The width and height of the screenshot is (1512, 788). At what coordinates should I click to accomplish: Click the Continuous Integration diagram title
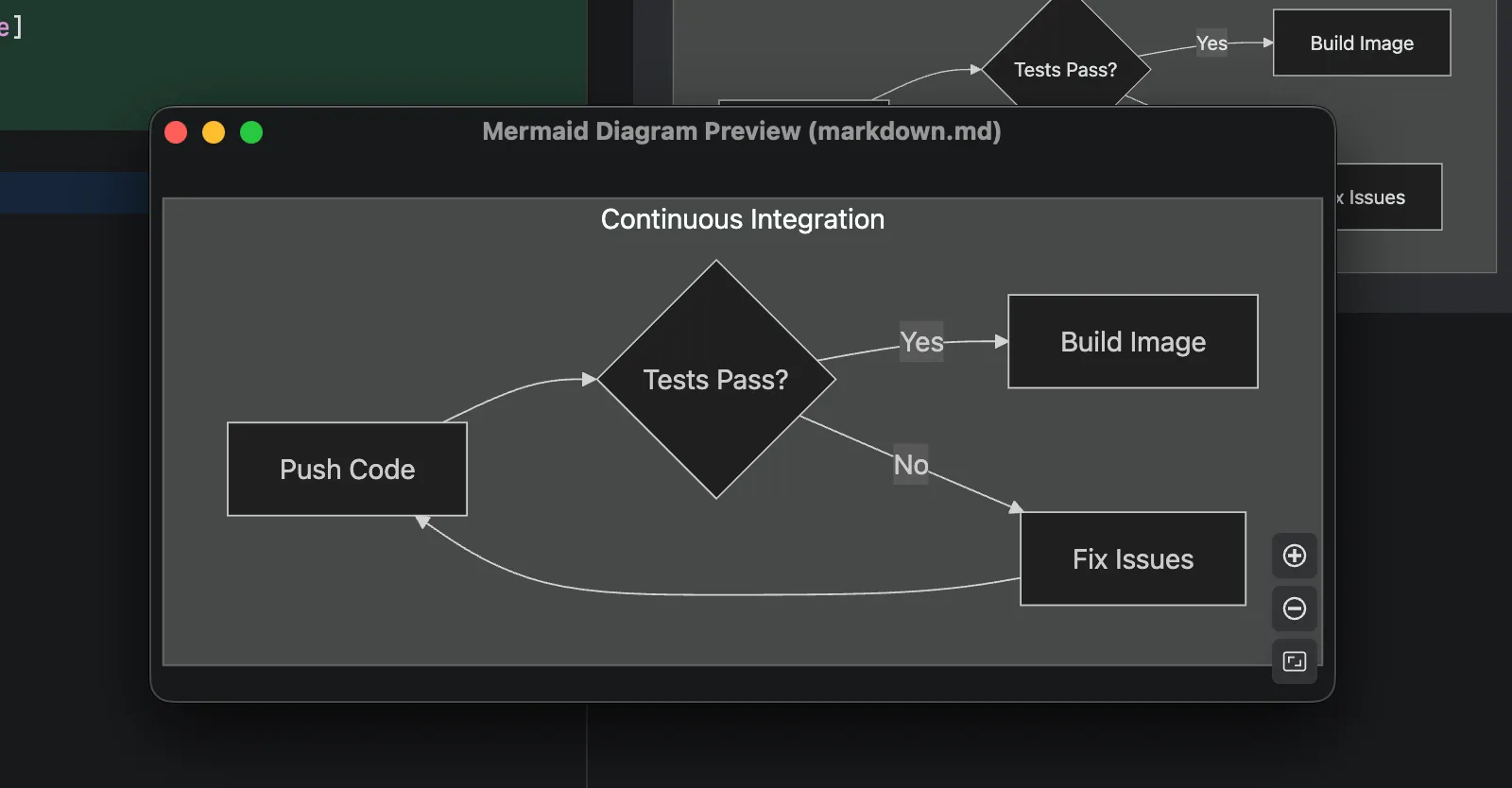coord(743,219)
